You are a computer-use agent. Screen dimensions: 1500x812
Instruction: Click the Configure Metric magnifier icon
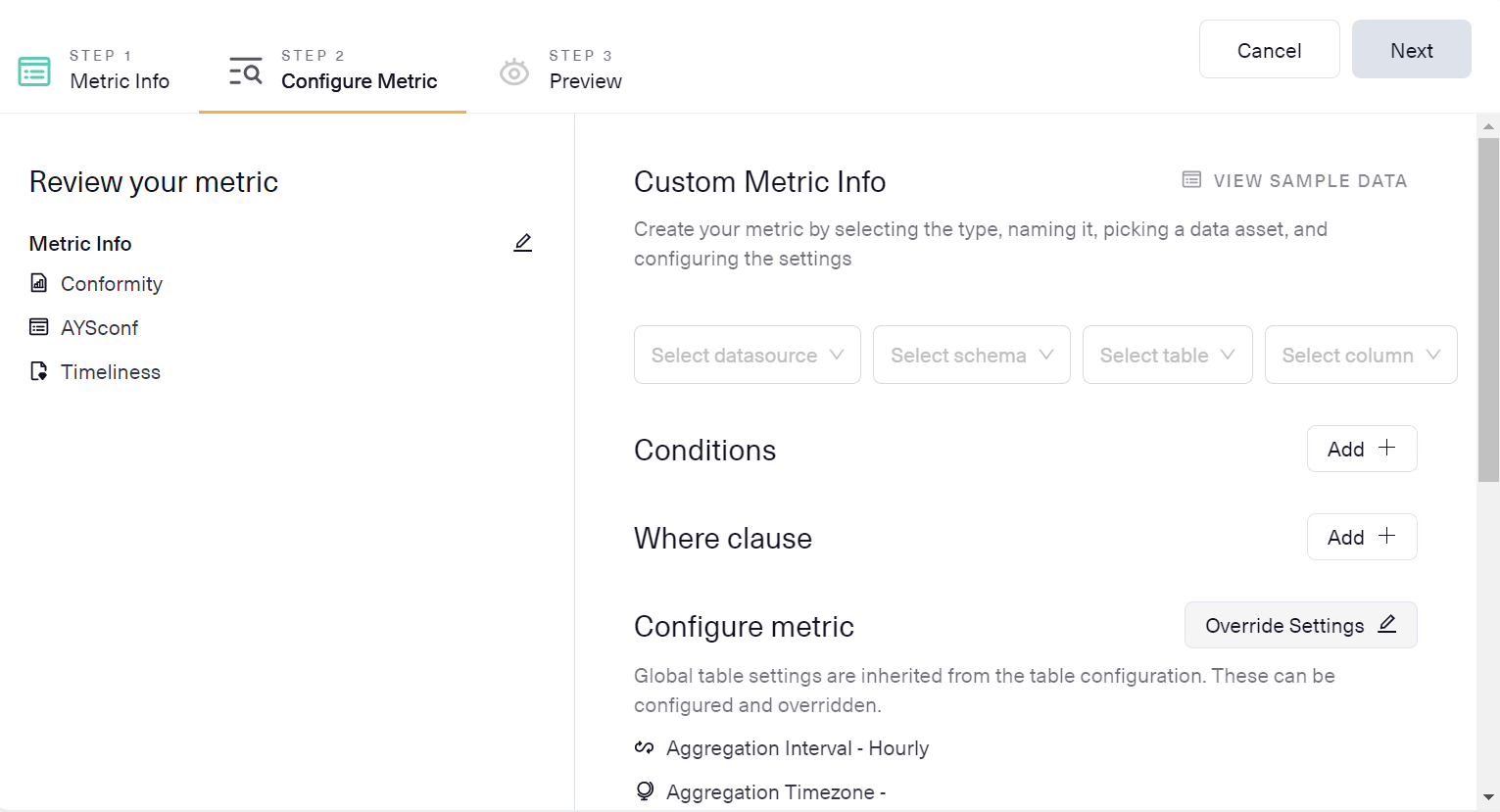[x=245, y=72]
